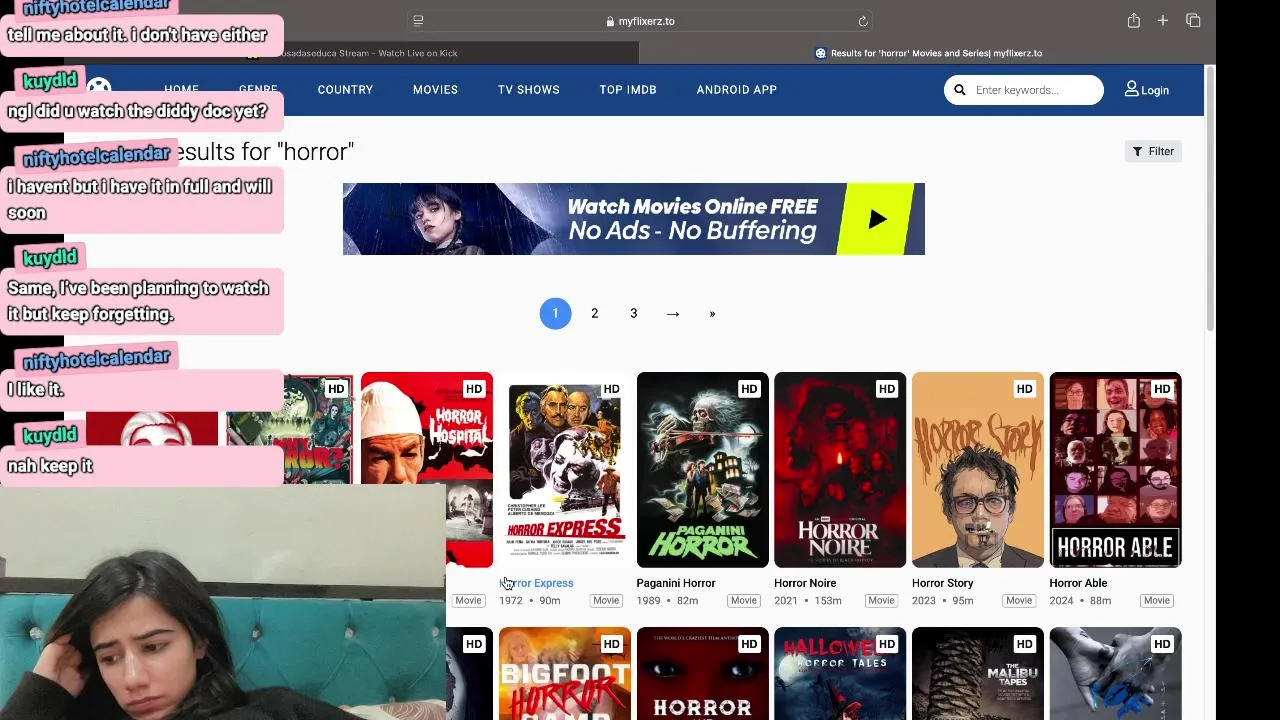The height and width of the screenshot is (720, 1280).
Task: Go to results page 2
Action: (x=594, y=313)
